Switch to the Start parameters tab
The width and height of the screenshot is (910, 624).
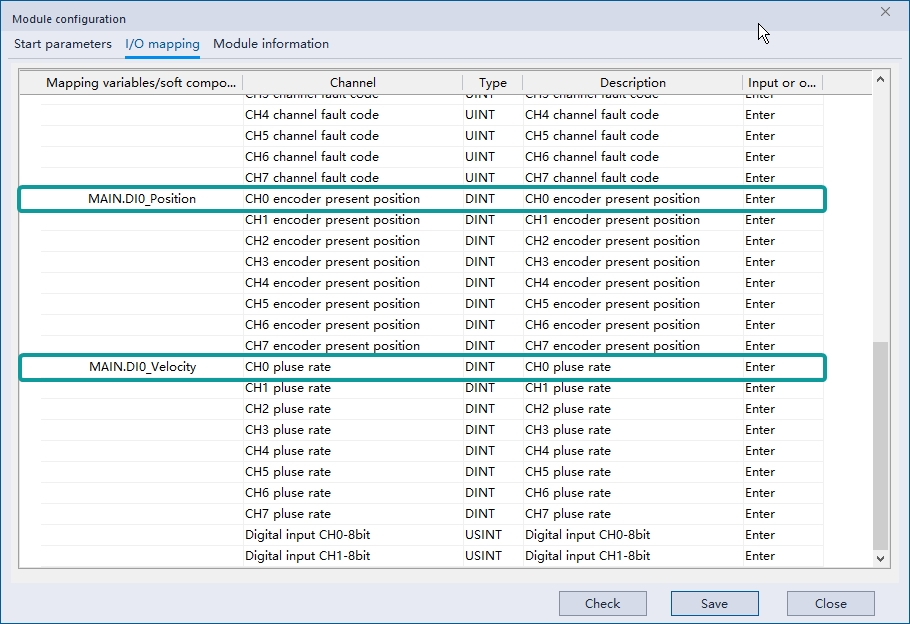pos(63,44)
